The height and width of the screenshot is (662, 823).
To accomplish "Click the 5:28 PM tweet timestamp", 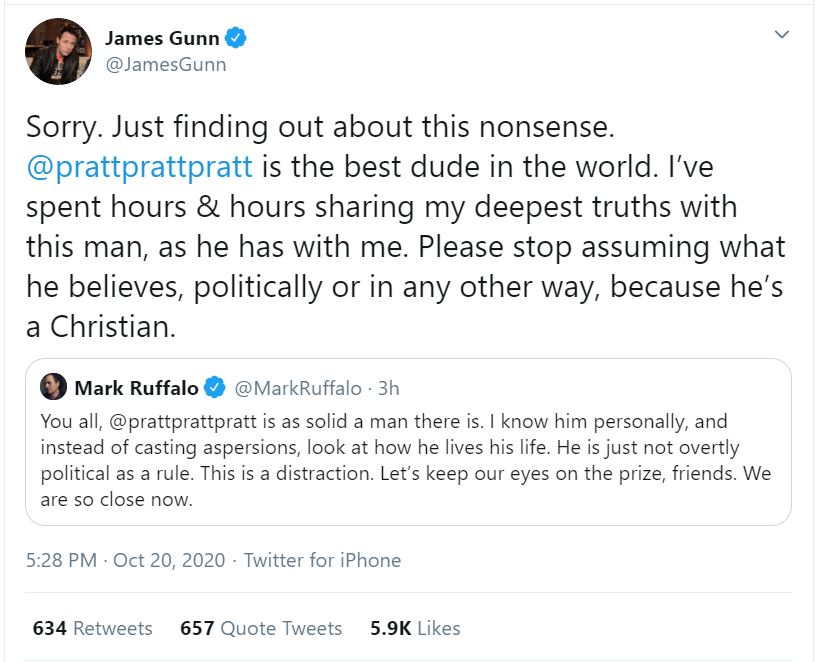I will click(x=60, y=560).
